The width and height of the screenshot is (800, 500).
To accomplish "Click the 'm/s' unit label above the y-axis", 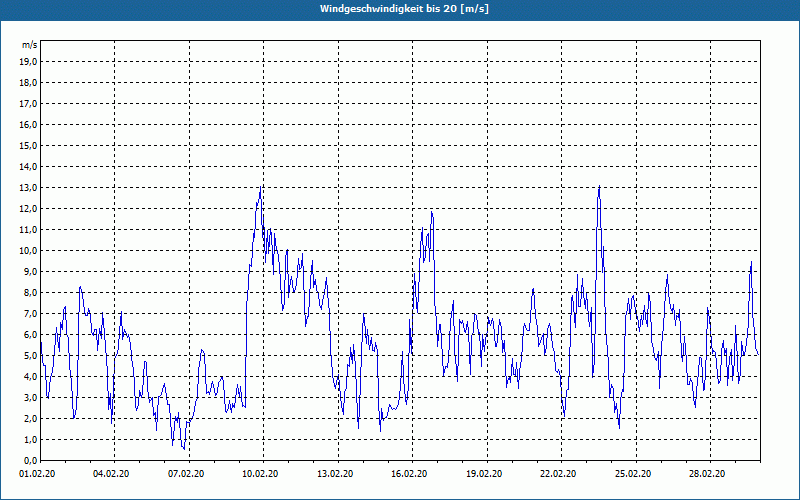I will pyautogui.click(x=30, y=45).
